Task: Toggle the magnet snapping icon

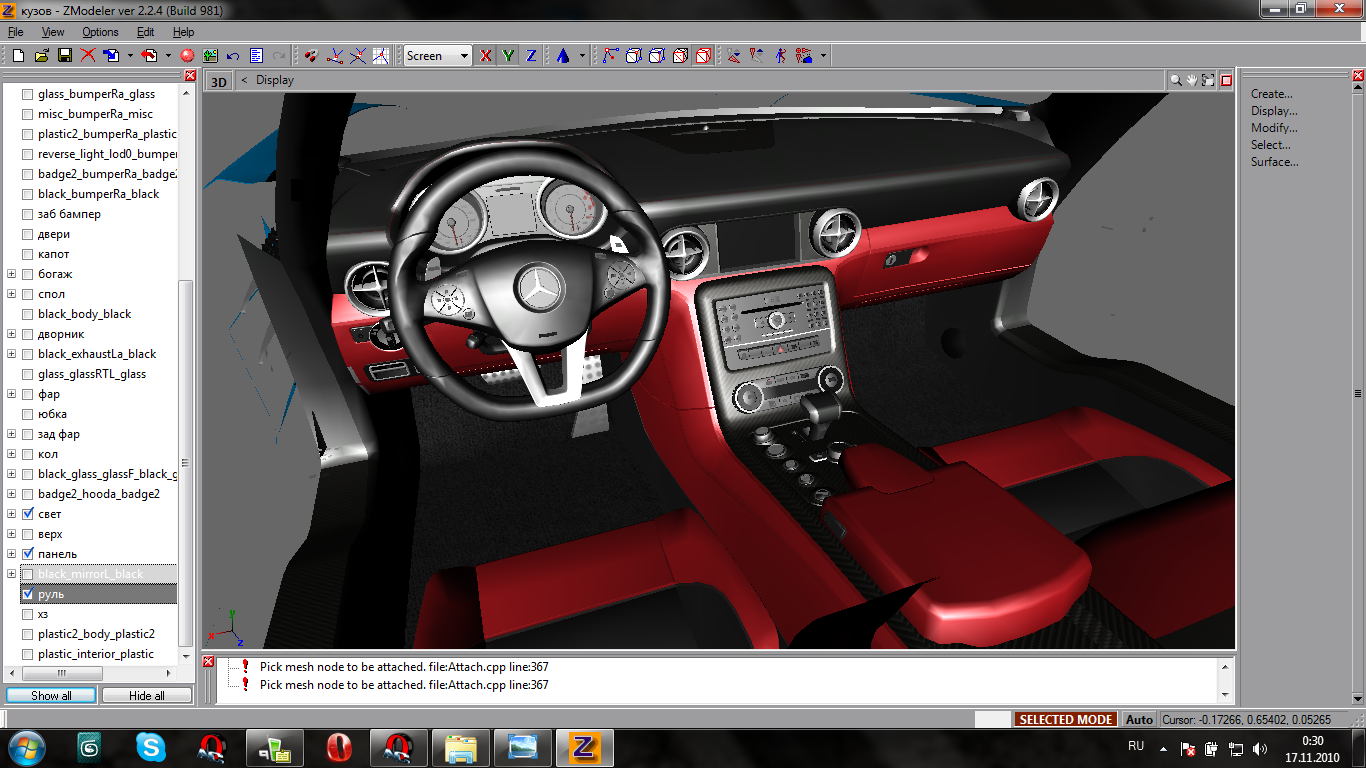Action: (311, 56)
